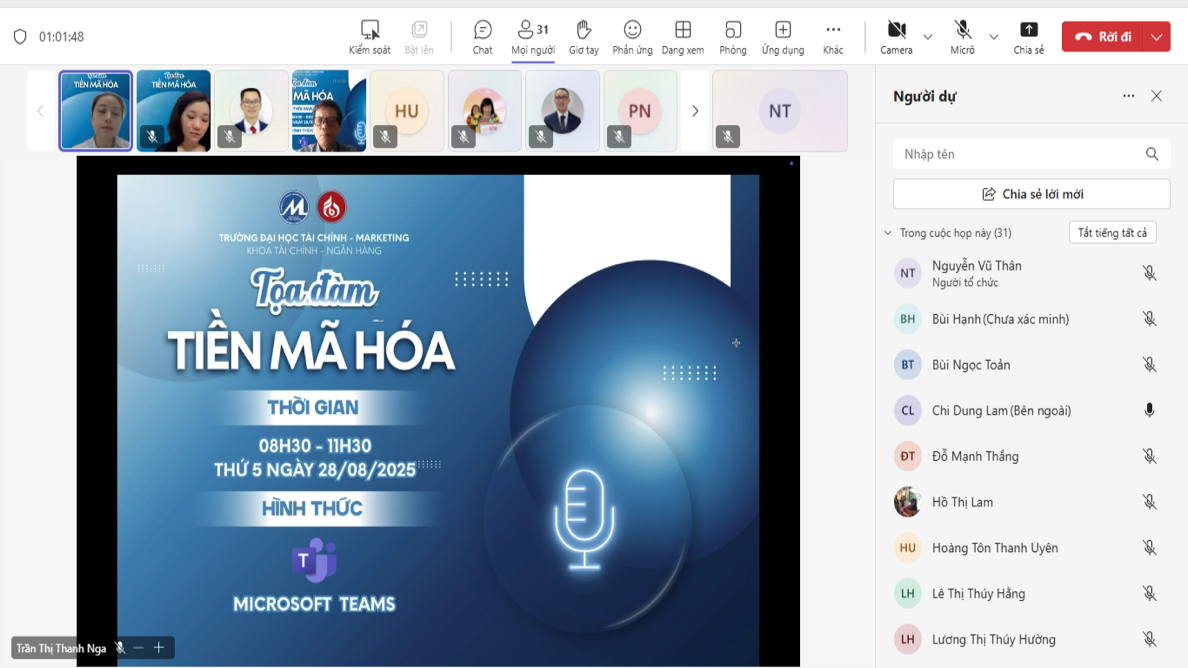Toggle the Micrô microphone mute
Image resolution: width=1188 pixels, height=668 pixels.
(962, 37)
